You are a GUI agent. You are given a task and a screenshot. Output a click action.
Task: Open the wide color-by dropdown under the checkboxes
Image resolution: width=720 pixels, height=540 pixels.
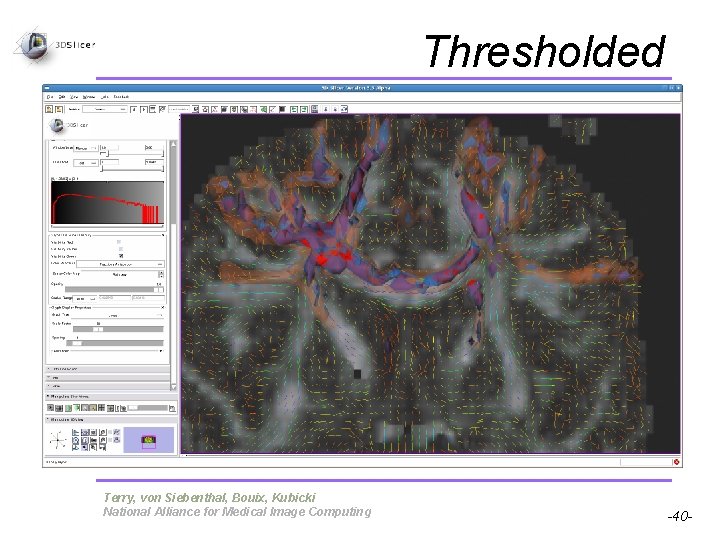point(120,264)
